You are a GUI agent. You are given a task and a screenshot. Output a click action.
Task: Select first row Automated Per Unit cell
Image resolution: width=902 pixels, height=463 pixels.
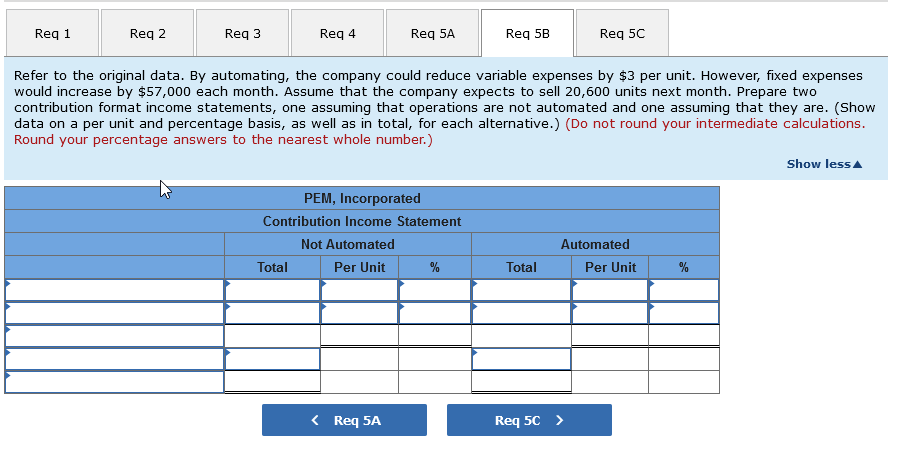point(610,290)
